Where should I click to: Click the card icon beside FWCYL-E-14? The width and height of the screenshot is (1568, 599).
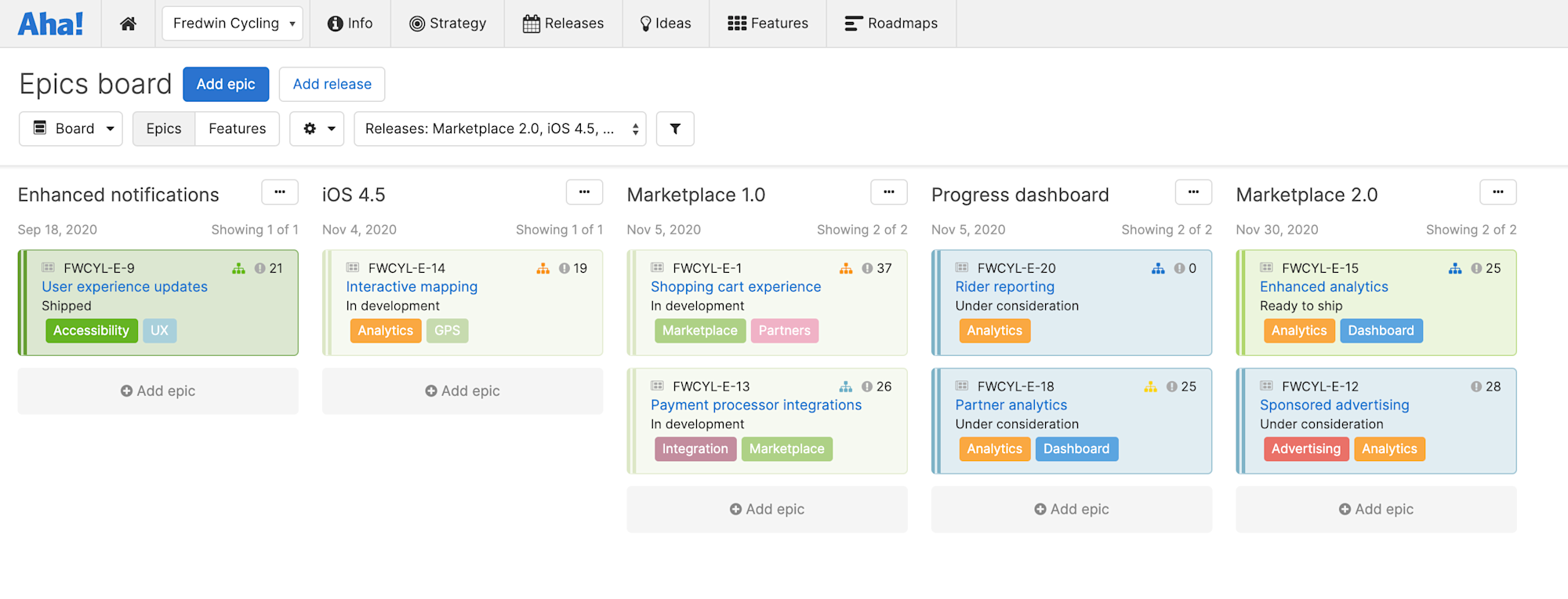(353, 268)
